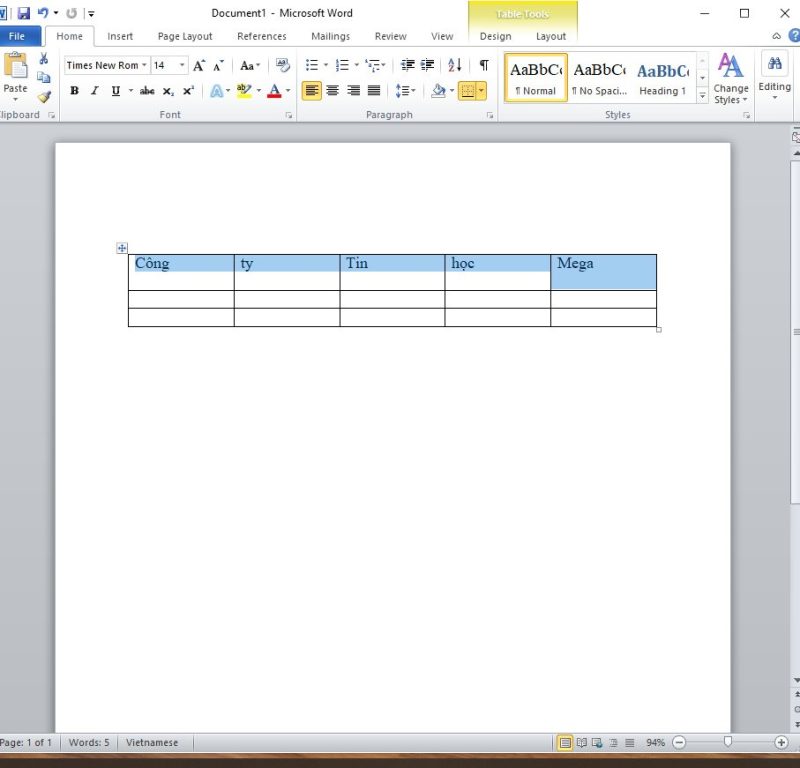Align text right

tap(354, 91)
